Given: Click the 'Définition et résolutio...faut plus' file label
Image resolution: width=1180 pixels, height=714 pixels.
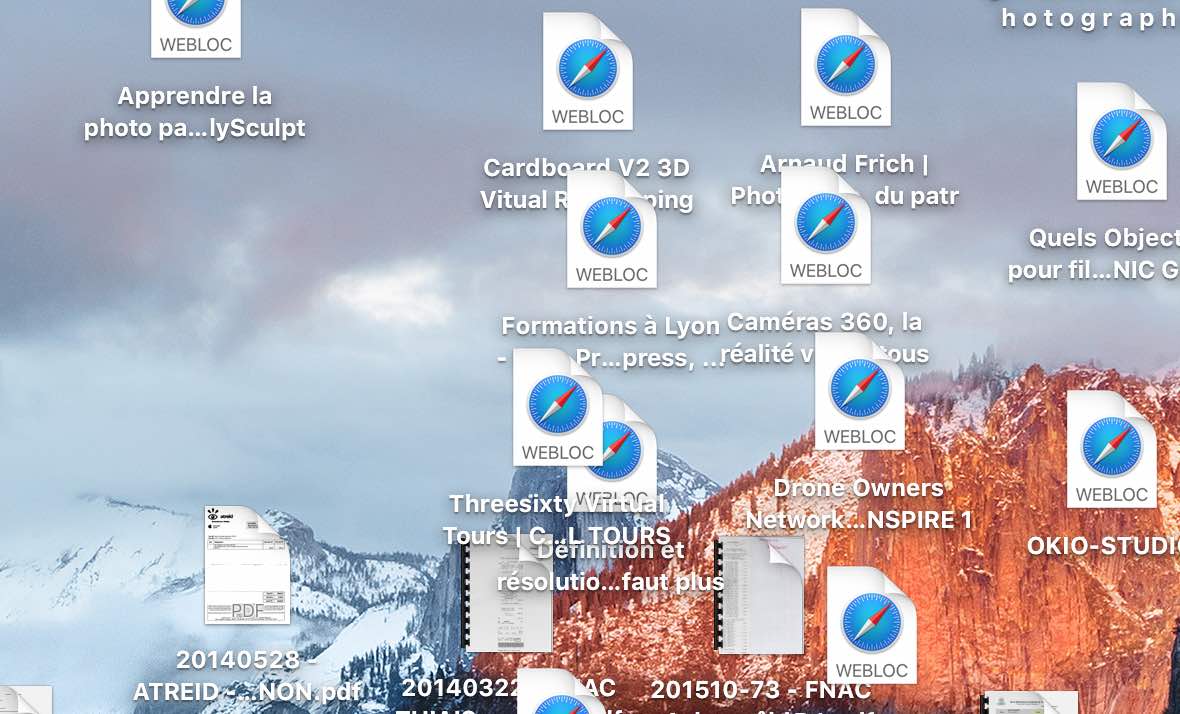Looking at the screenshot, I should (x=610, y=566).
